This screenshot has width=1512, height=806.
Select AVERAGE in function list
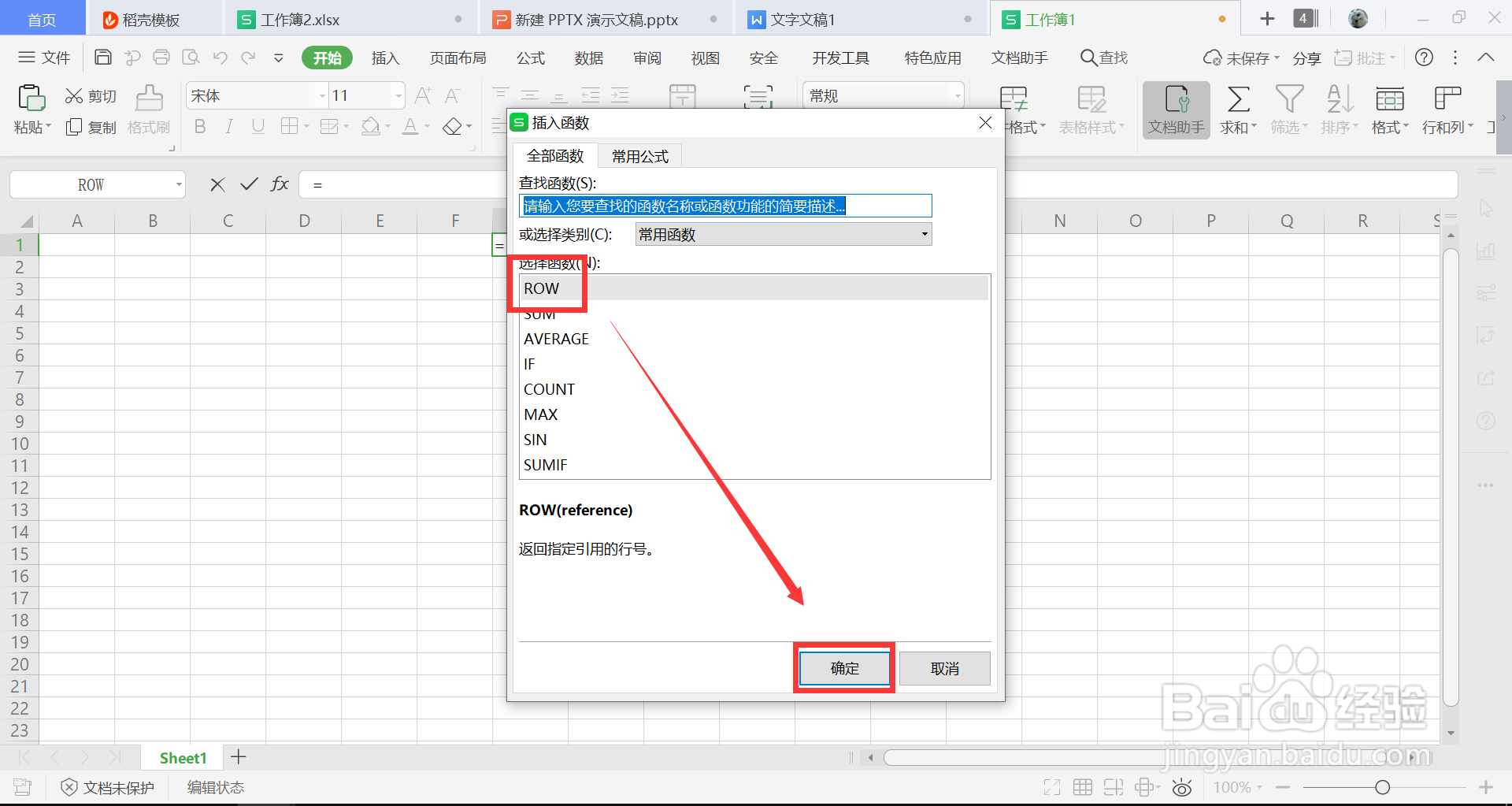pyautogui.click(x=754, y=339)
